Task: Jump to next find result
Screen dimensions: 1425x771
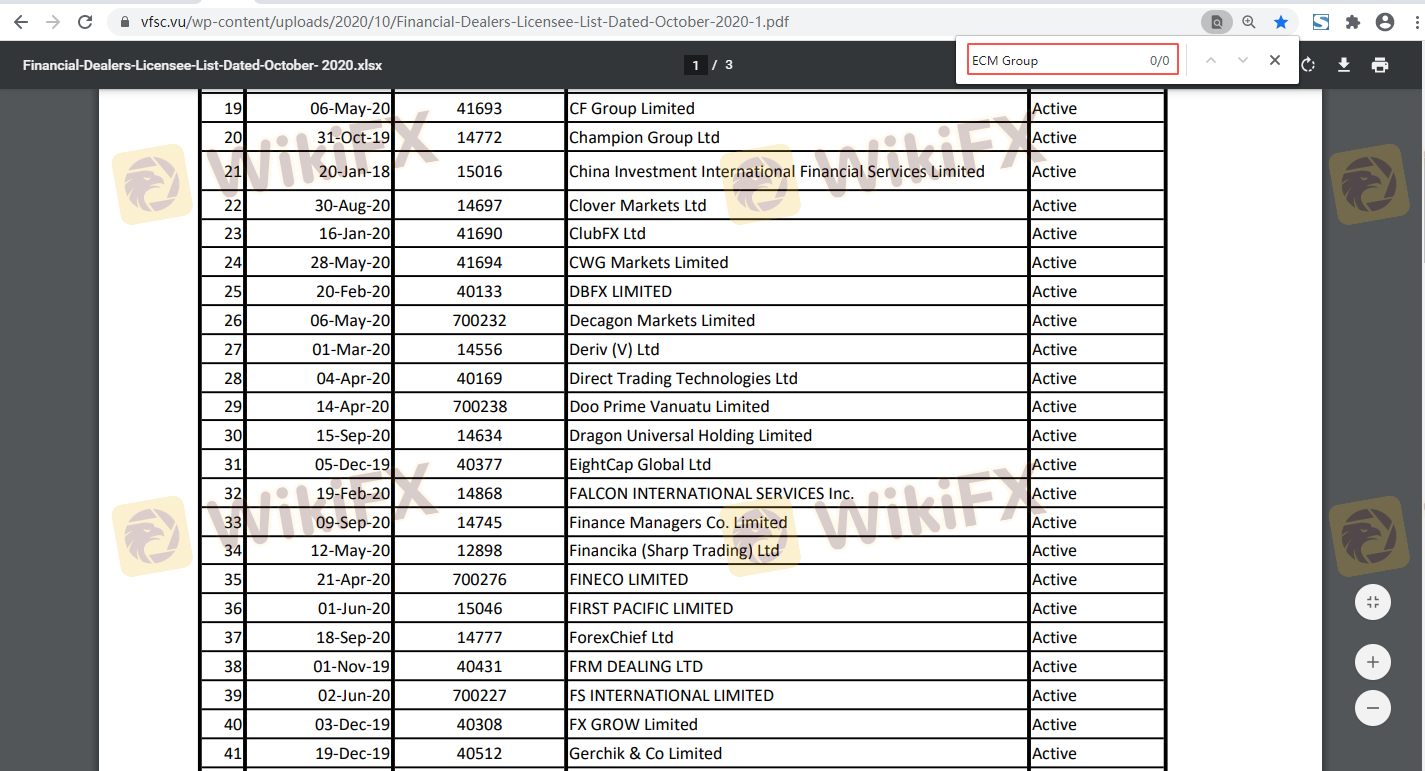Action: tap(1243, 60)
